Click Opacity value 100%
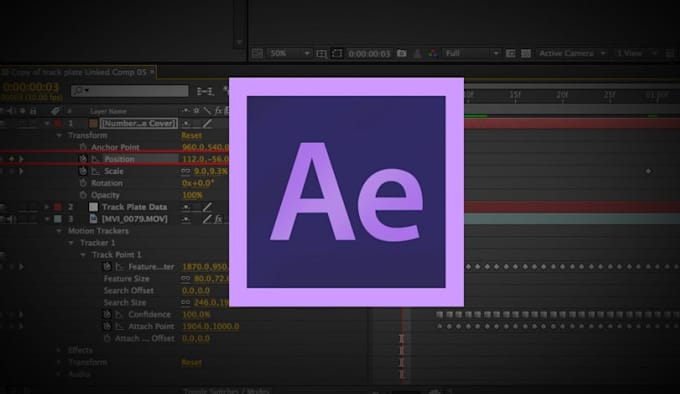Screen dimensions: 680x394 point(192,195)
